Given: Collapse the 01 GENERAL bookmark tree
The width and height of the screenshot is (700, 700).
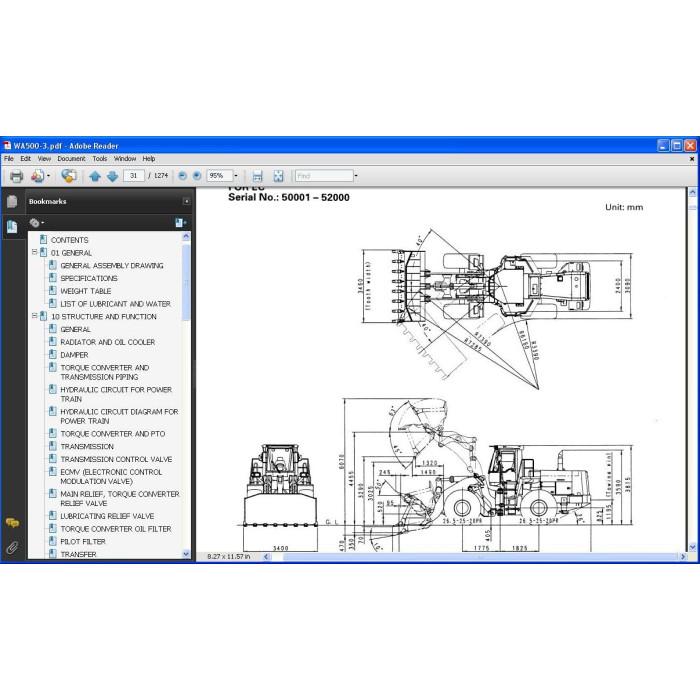Looking at the screenshot, I should 34,252.
